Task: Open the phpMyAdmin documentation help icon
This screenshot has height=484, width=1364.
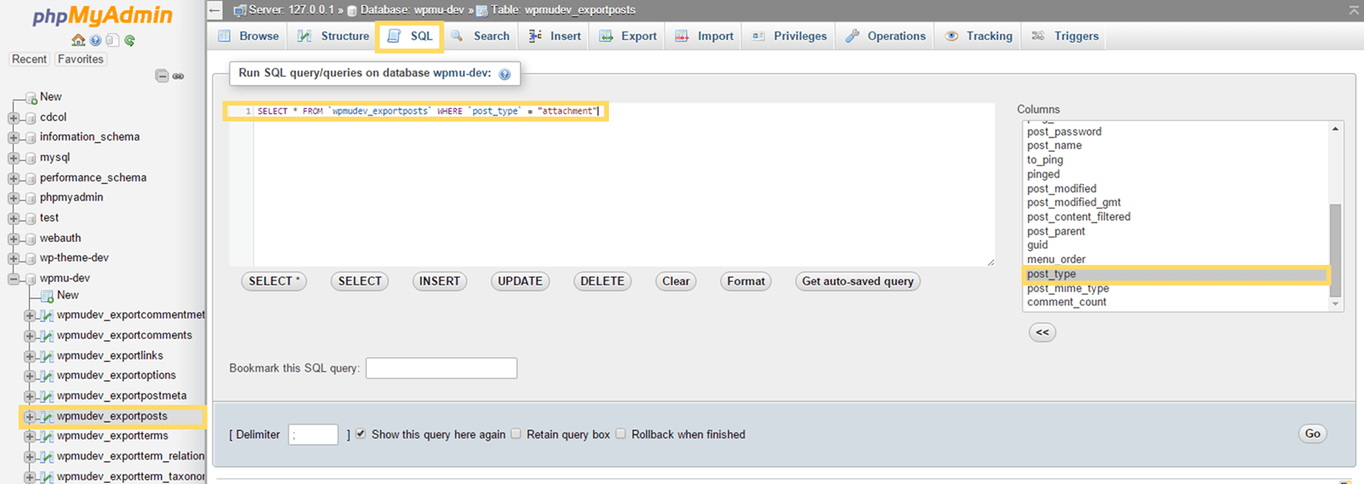Action: point(95,41)
